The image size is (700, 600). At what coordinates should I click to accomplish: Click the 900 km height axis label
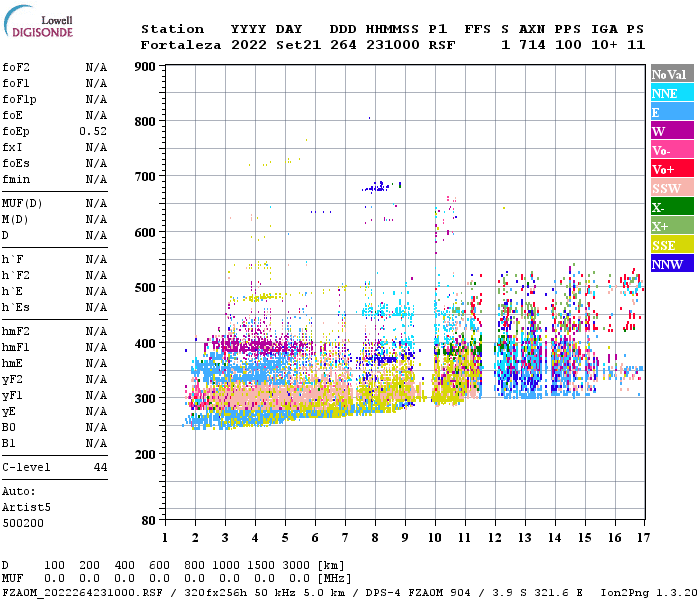[x=145, y=67]
